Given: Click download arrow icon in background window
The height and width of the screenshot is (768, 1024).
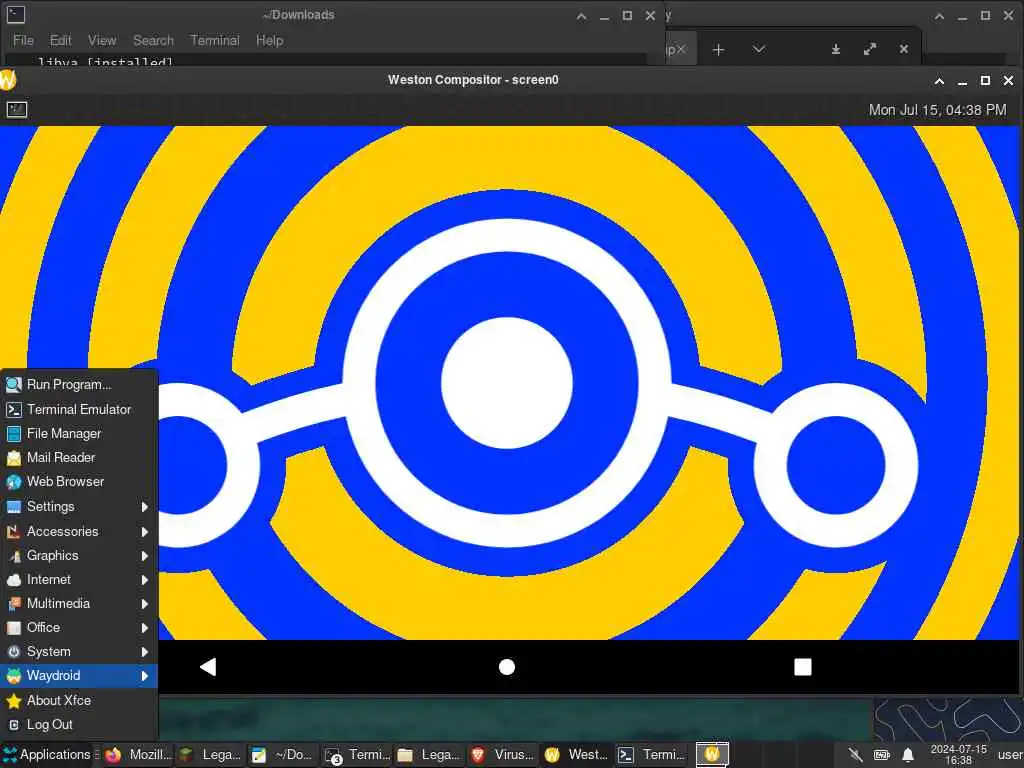Looking at the screenshot, I should point(835,49).
